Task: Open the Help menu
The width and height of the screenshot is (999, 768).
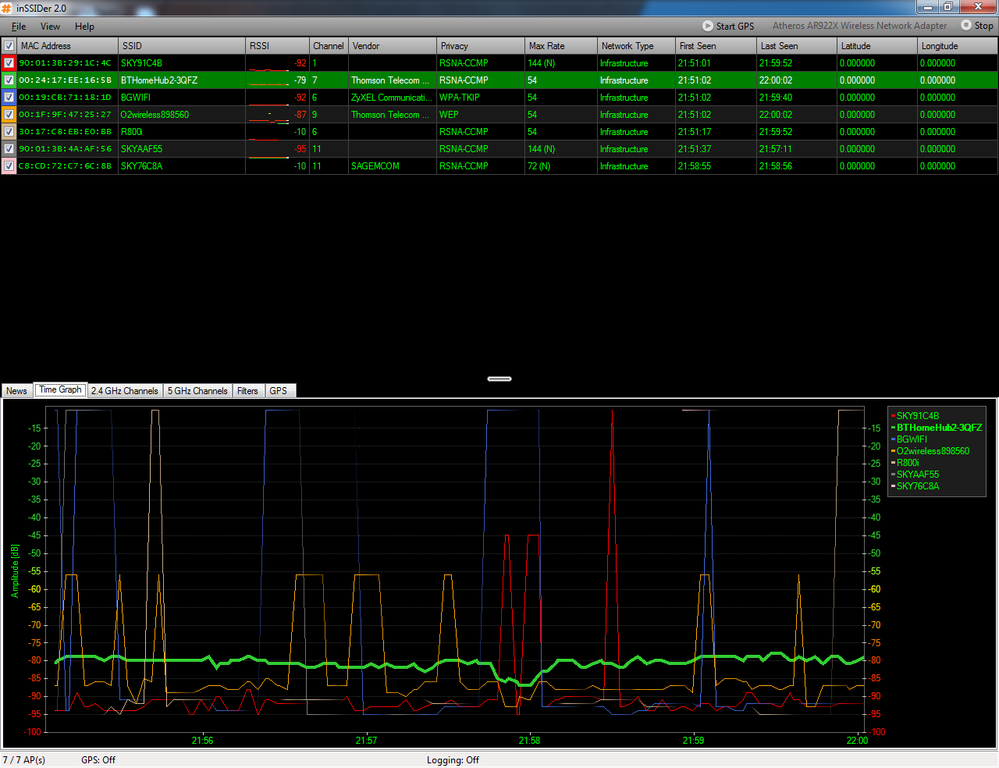Action: click(x=84, y=27)
